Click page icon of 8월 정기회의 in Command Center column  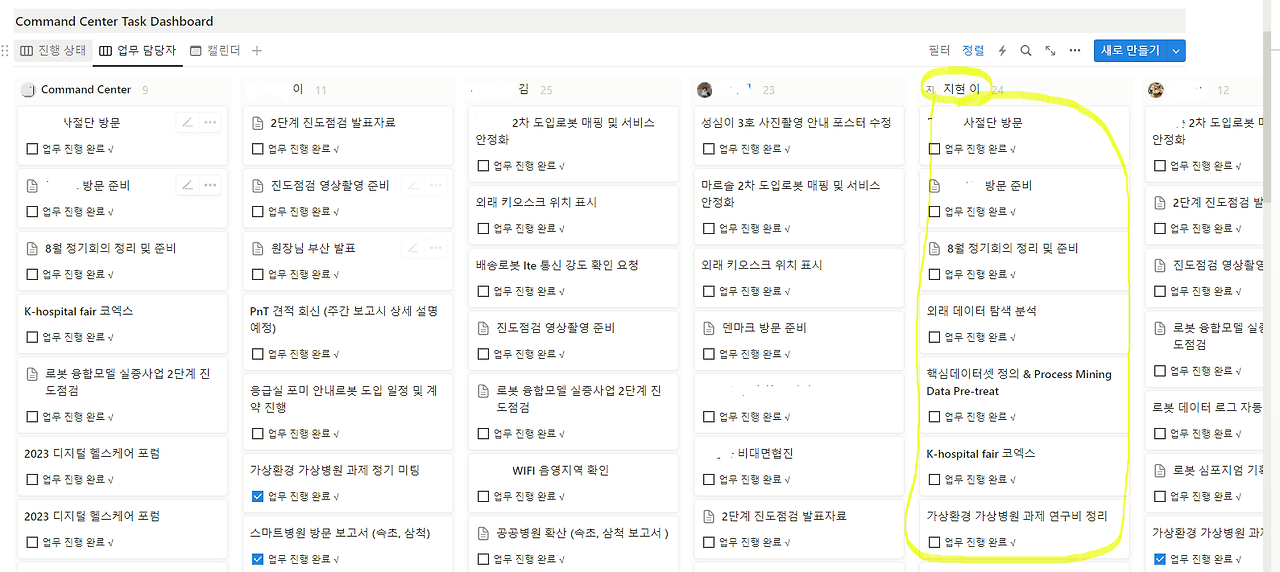click(32, 248)
